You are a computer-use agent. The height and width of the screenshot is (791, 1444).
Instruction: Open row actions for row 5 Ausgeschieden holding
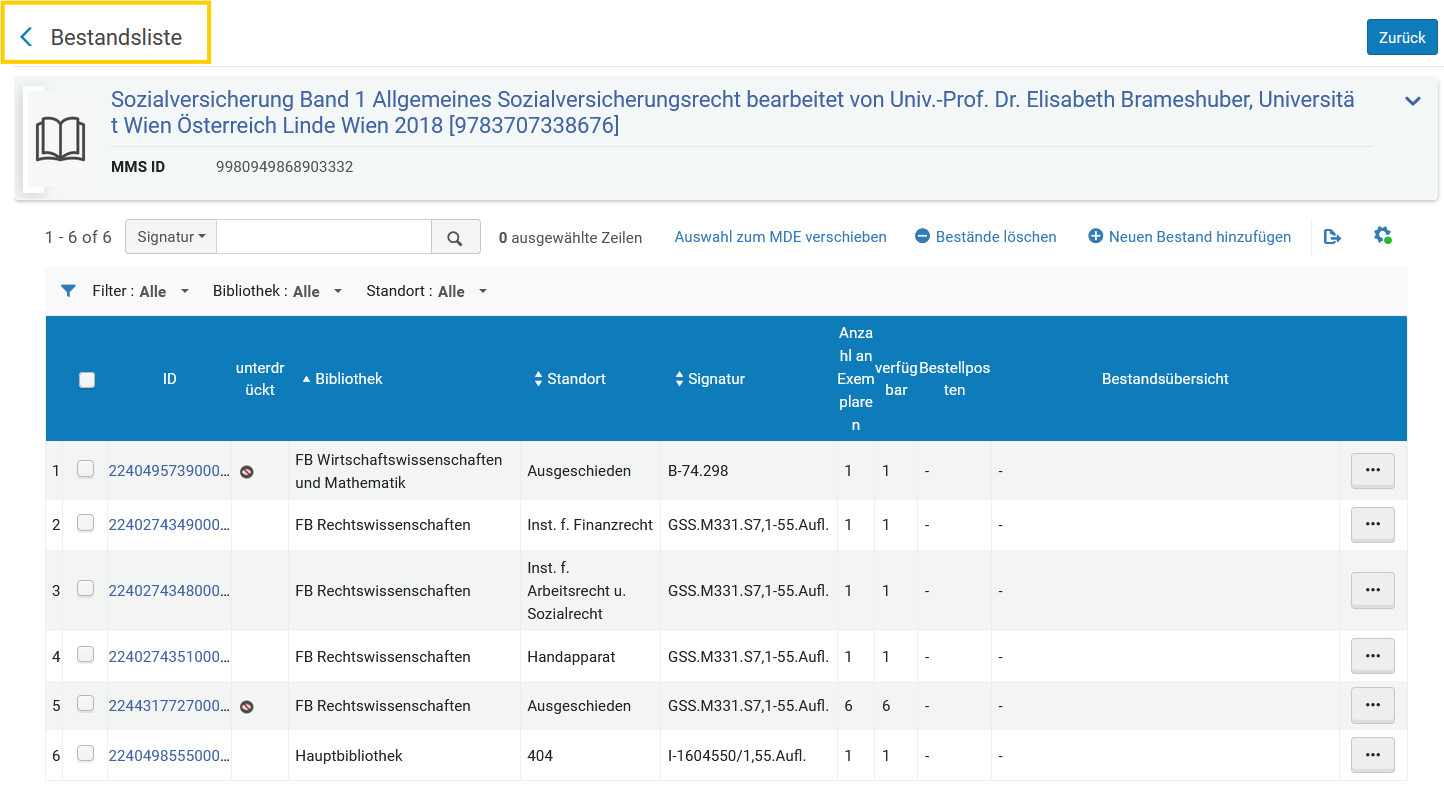click(x=1372, y=706)
